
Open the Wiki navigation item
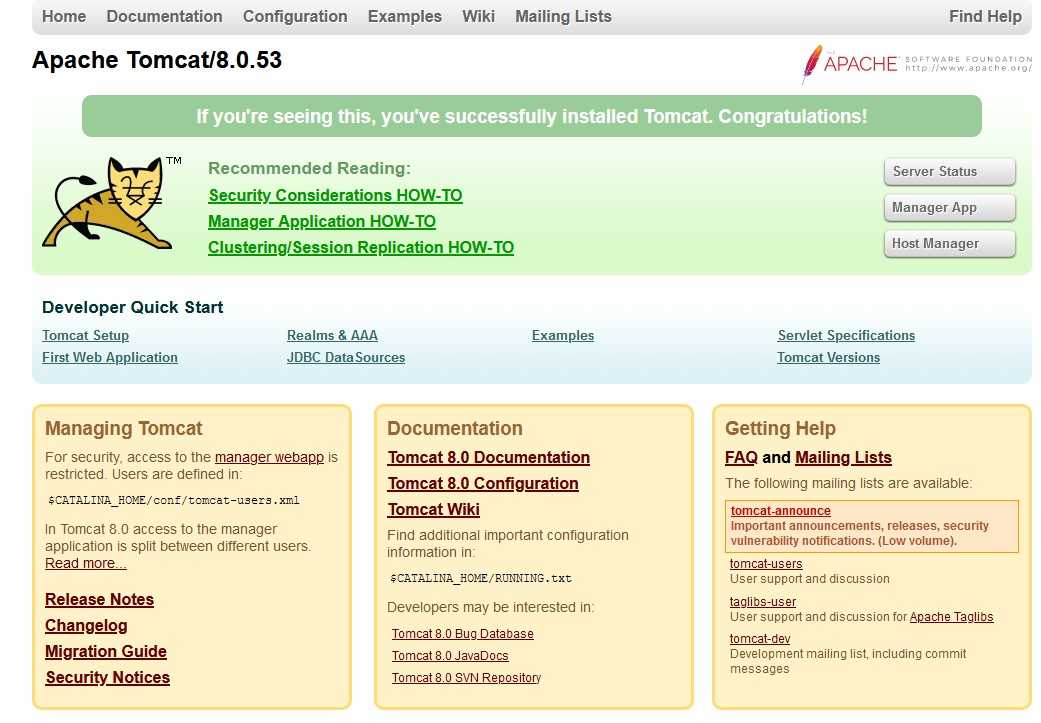(479, 16)
